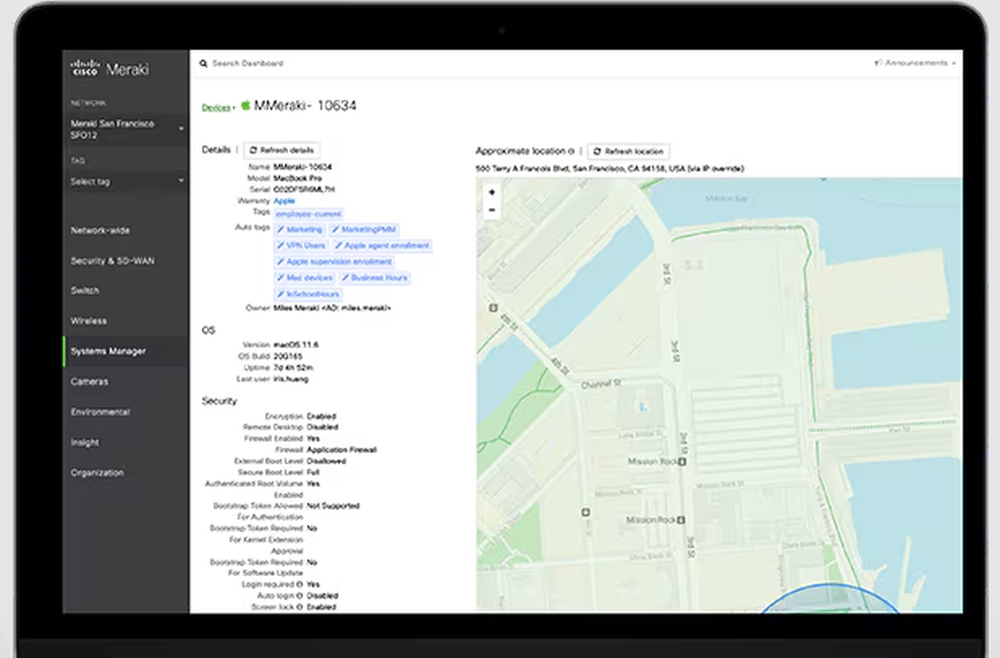
Task: Open the Meraki San Francisco network dropdown
Action: coord(126,129)
